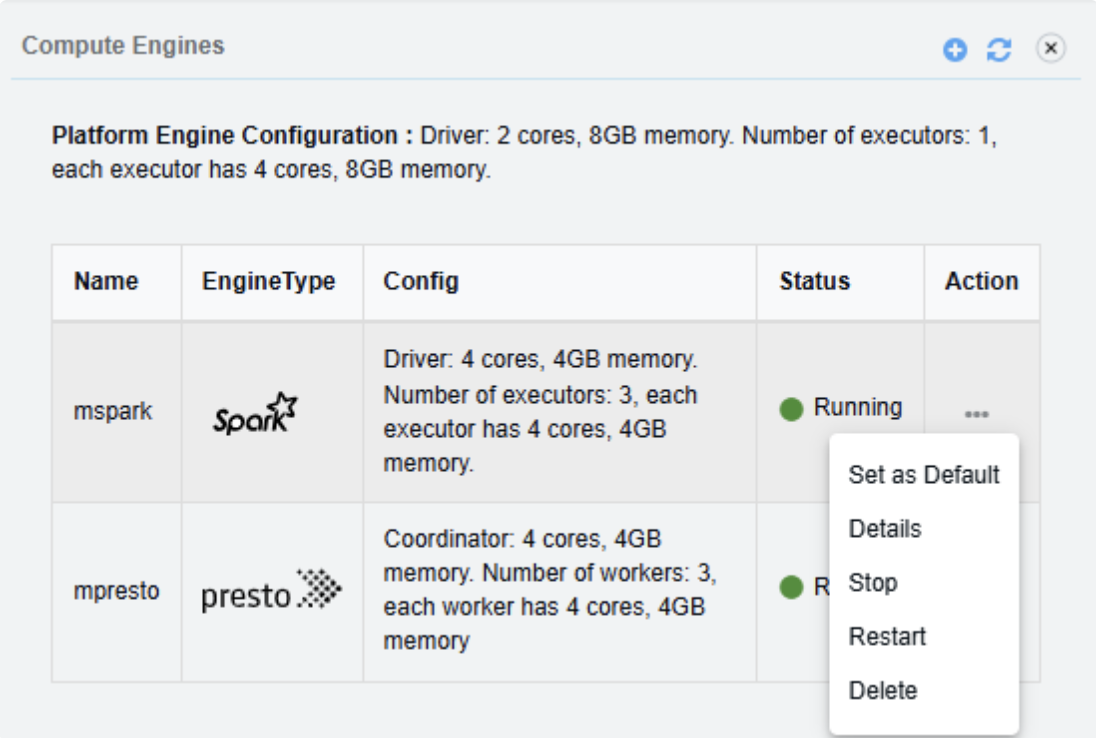Screen dimensions: 1096x738
Task: Choose Set as Default from the menu
Action: (923, 475)
